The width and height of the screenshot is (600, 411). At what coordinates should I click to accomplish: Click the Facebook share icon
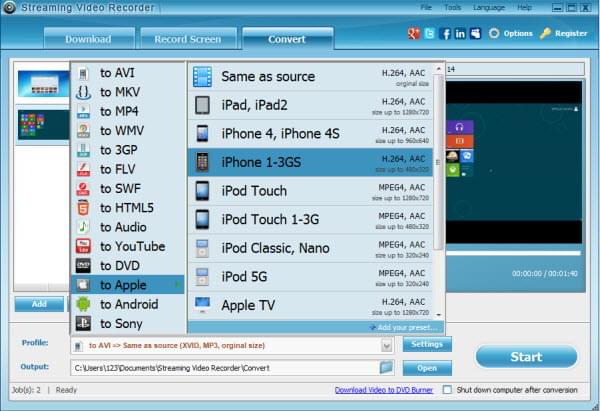pos(445,34)
